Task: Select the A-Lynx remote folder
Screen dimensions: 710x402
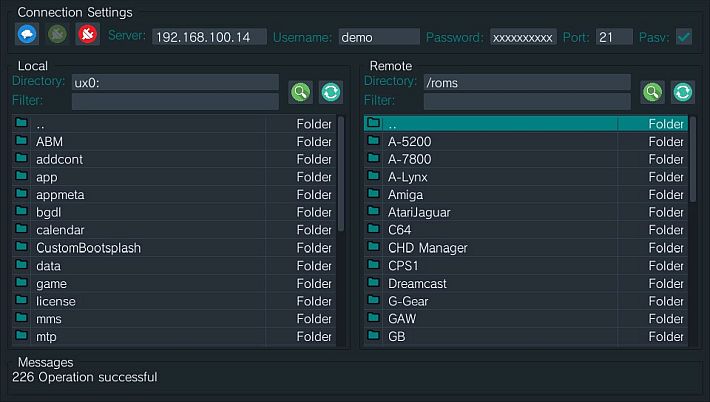Action: pos(526,177)
